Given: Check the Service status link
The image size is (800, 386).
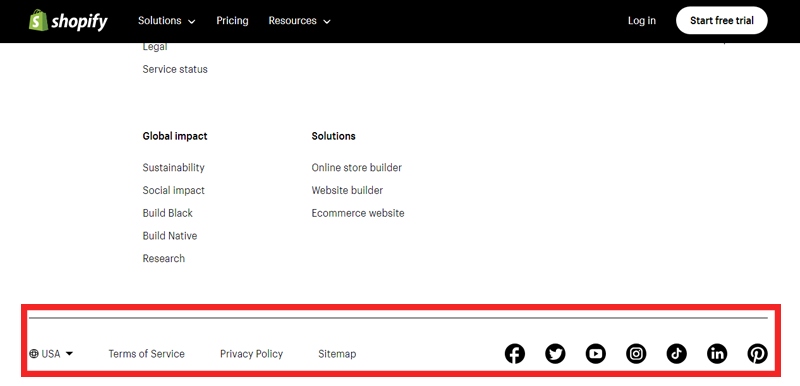Looking at the screenshot, I should (x=175, y=69).
